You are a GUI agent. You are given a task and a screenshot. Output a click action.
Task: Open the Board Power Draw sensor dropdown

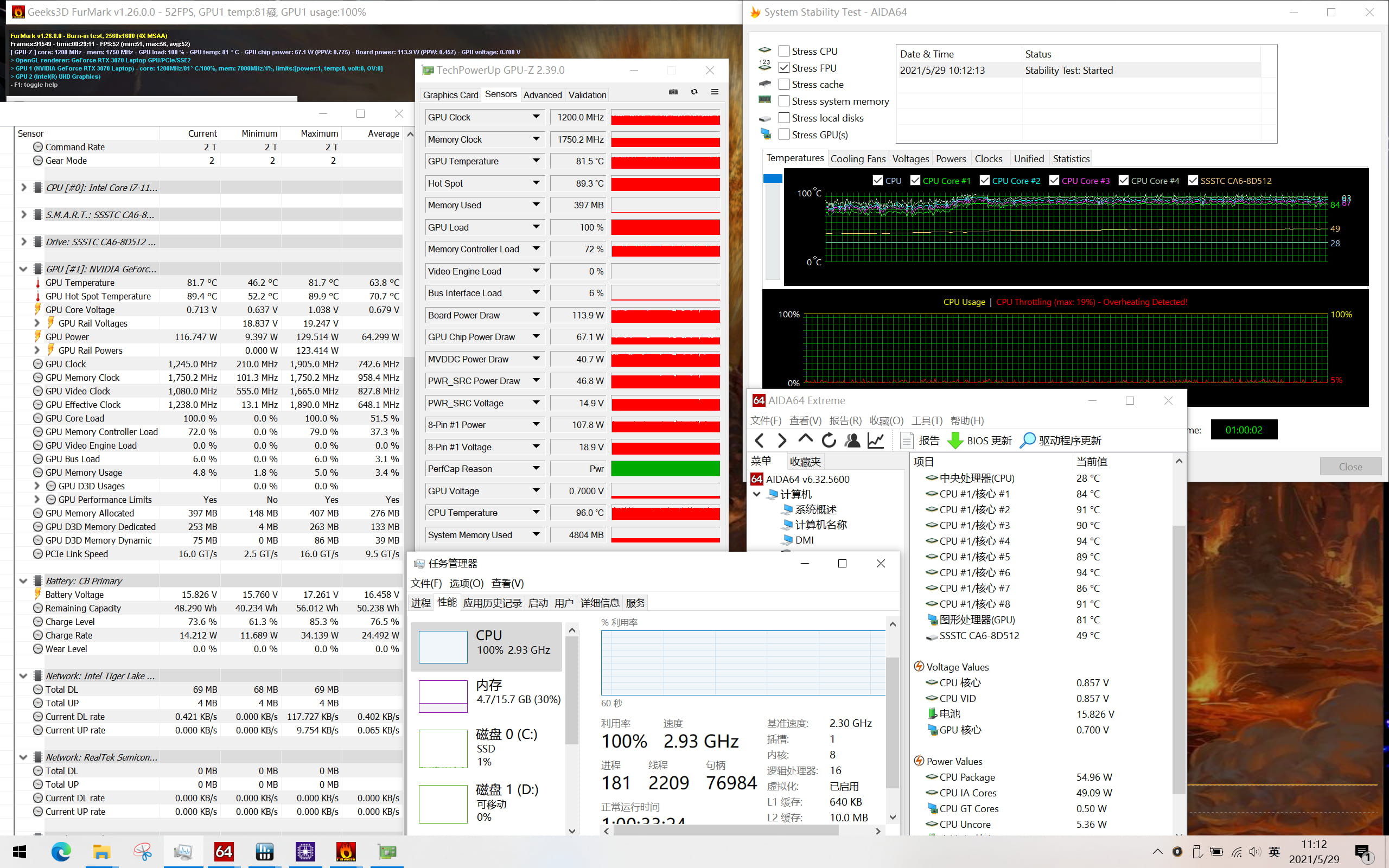pos(536,315)
